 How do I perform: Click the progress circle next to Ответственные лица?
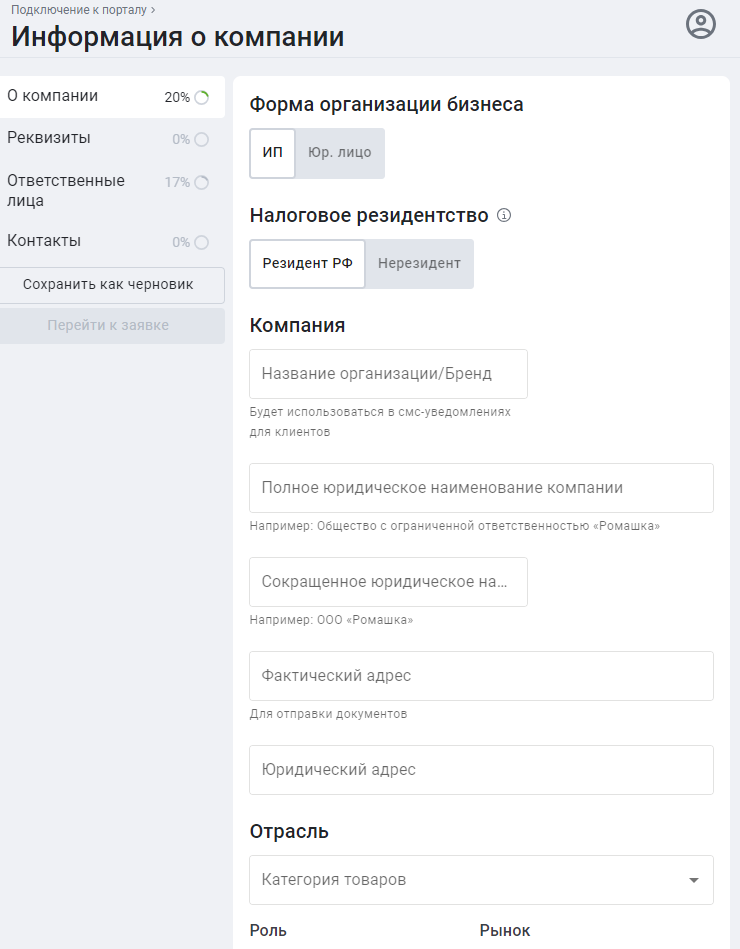click(203, 182)
